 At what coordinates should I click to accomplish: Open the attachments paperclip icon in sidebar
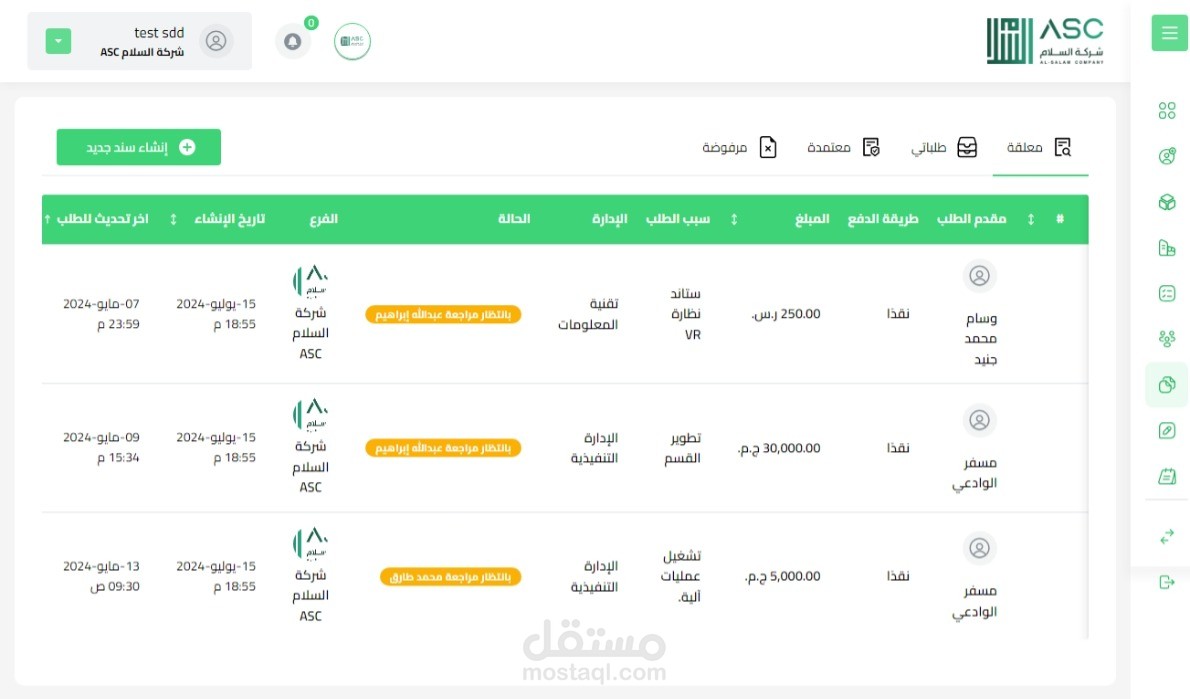point(1167,430)
